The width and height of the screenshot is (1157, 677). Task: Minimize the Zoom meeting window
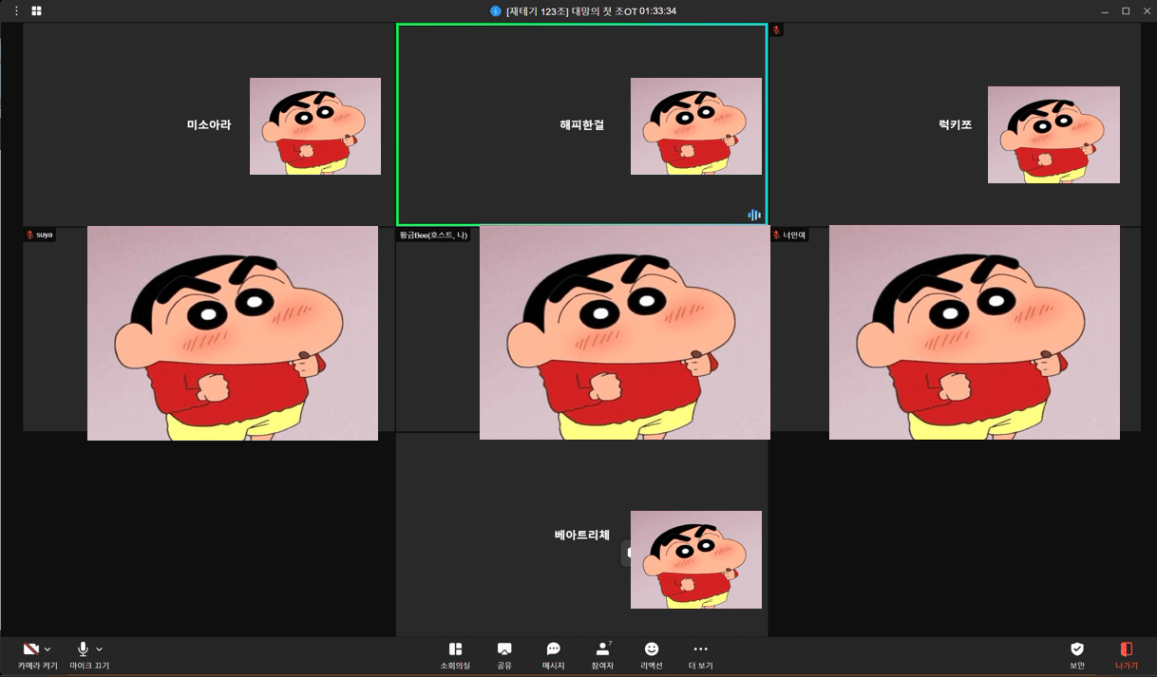click(x=1104, y=11)
